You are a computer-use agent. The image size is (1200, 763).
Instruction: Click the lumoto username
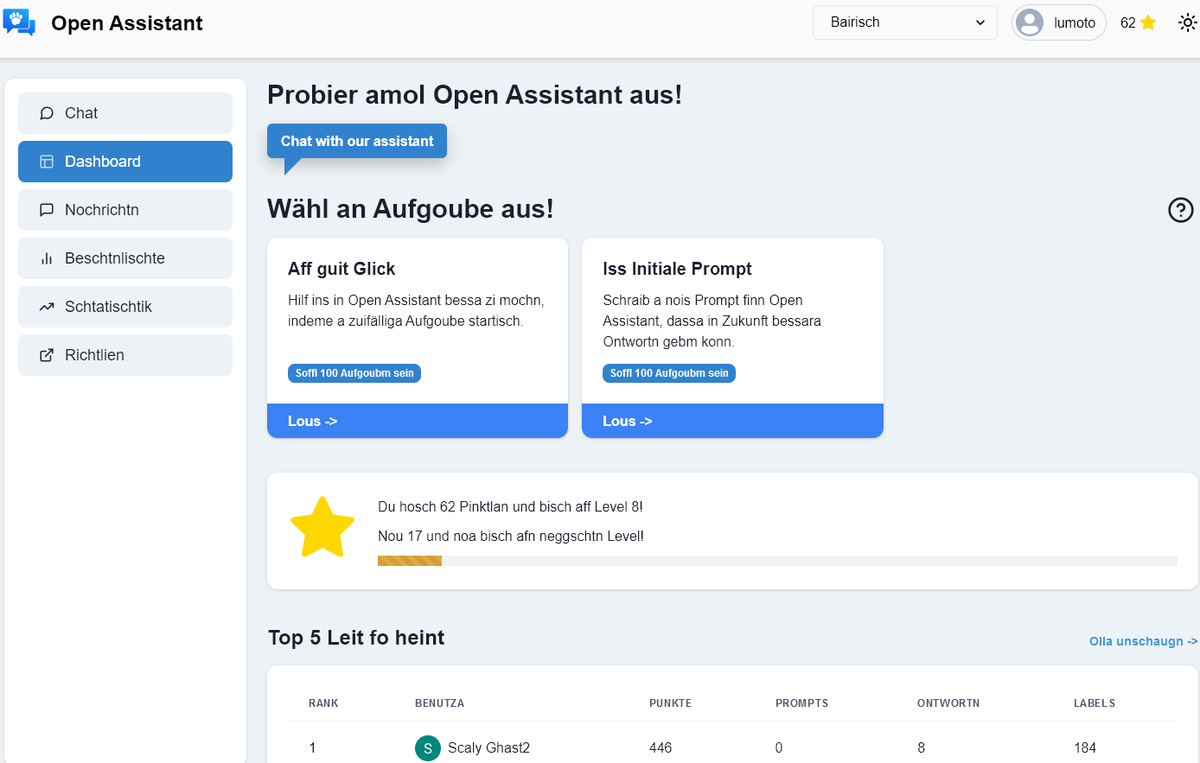point(1075,23)
